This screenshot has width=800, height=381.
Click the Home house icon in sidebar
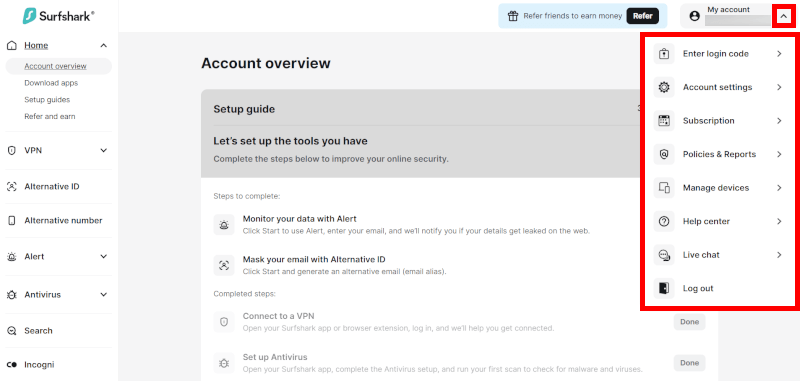coord(12,45)
